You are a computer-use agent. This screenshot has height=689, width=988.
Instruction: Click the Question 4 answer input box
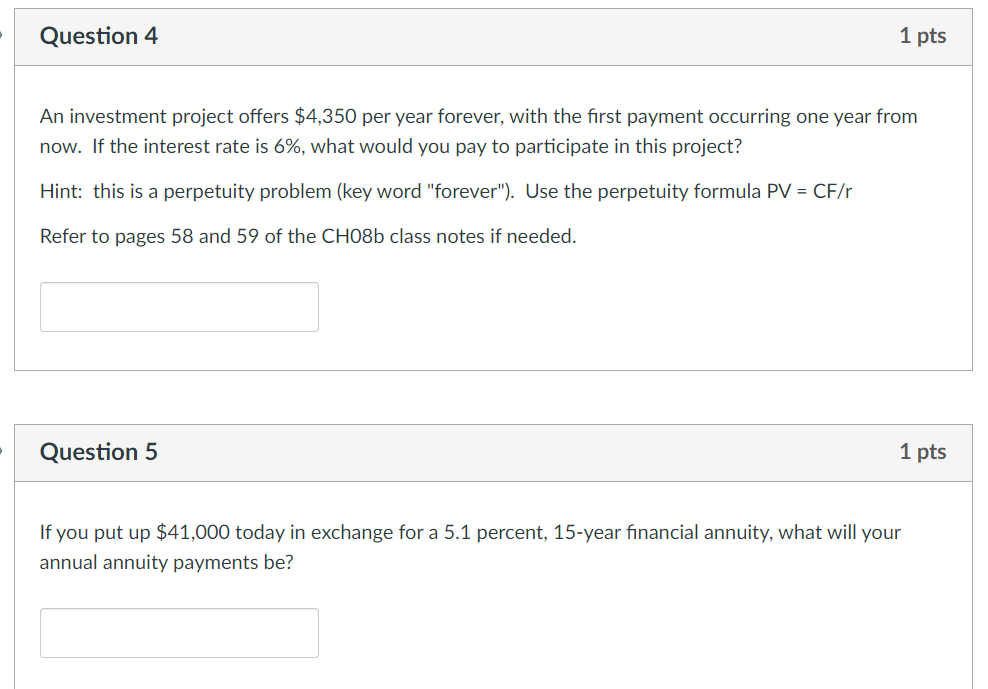coord(179,307)
